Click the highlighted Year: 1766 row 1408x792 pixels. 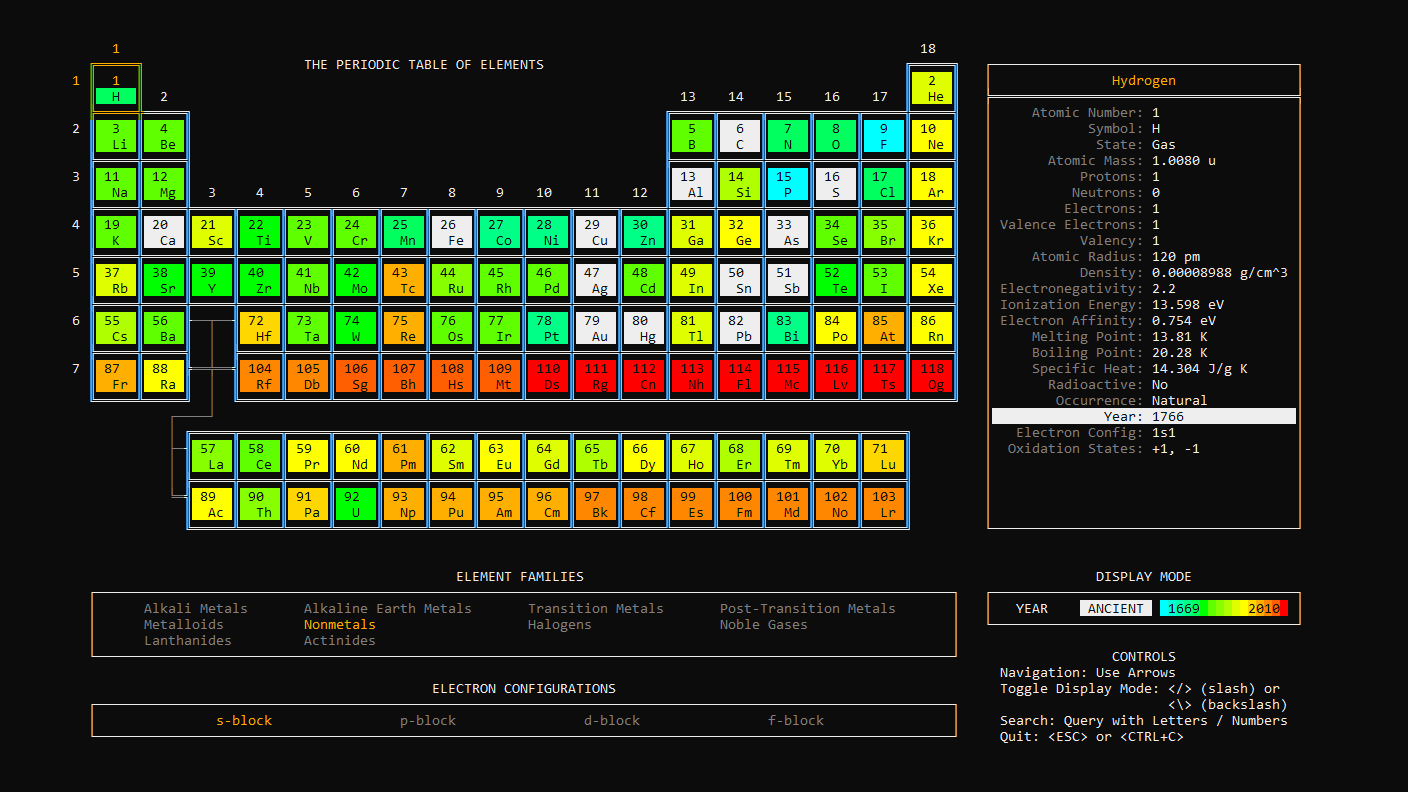pyautogui.click(x=1143, y=416)
